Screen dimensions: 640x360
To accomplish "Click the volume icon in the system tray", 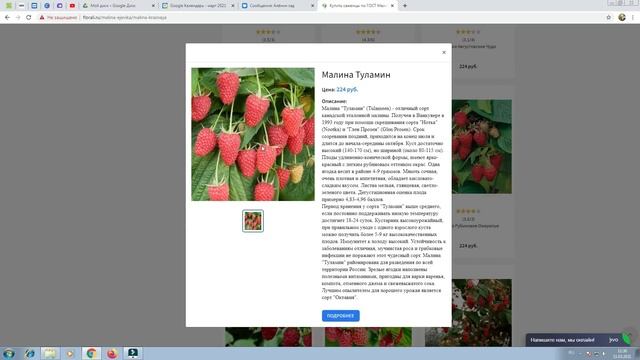I will 604,353.
